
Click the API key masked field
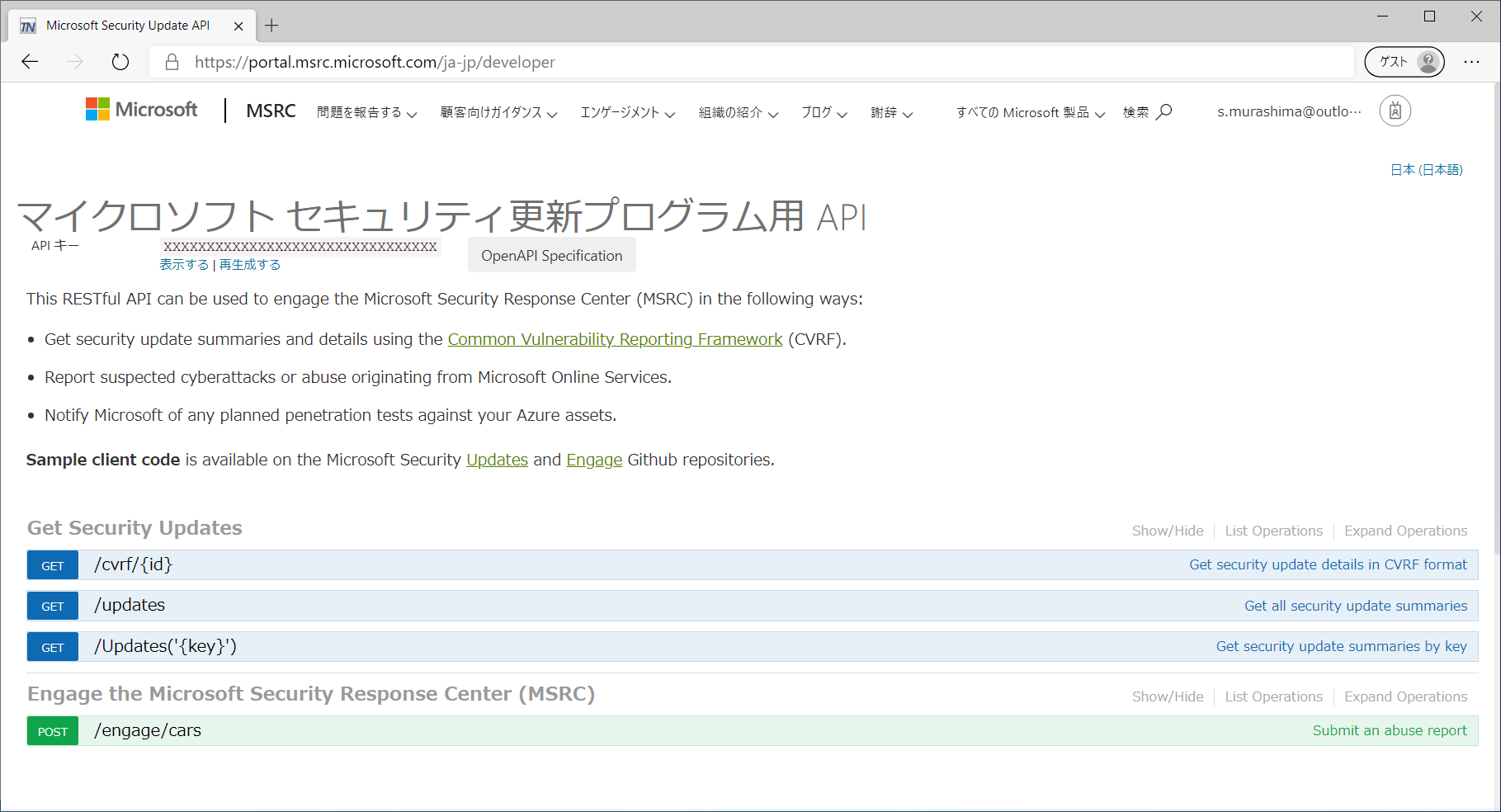tap(300, 247)
